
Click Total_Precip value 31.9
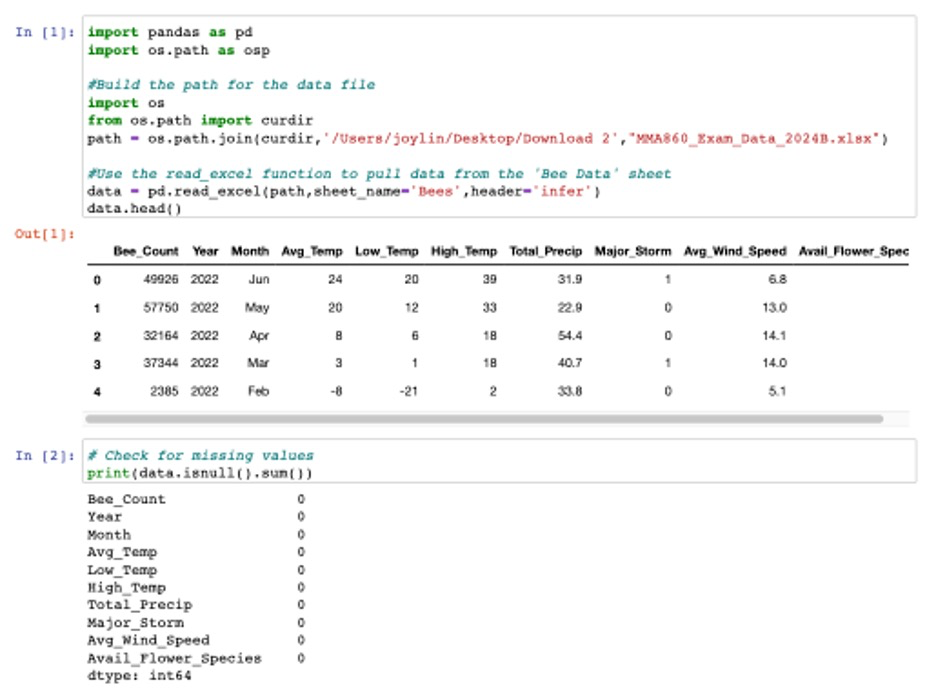(x=570, y=279)
